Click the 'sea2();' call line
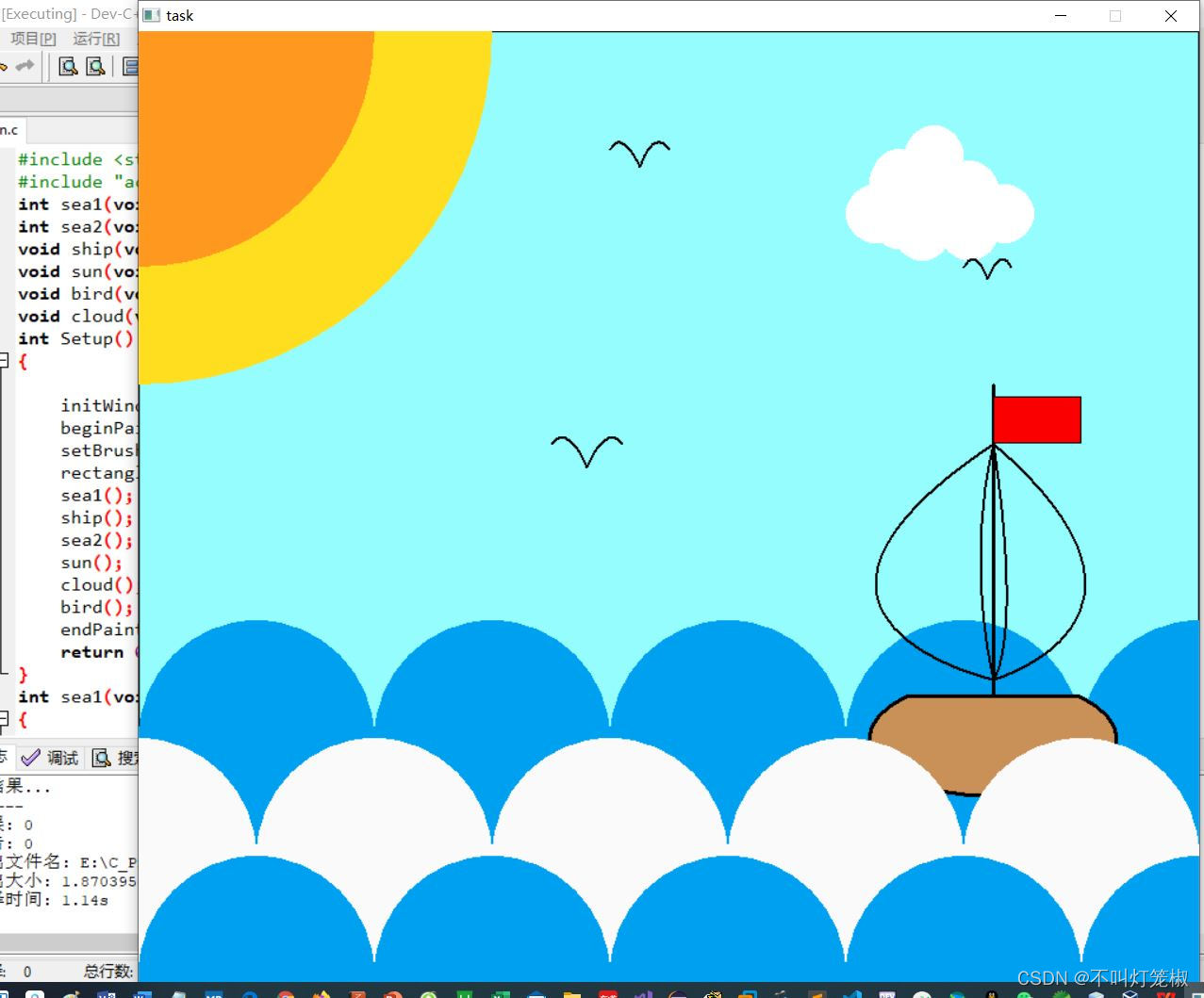The image size is (1204, 998). (97, 540)
